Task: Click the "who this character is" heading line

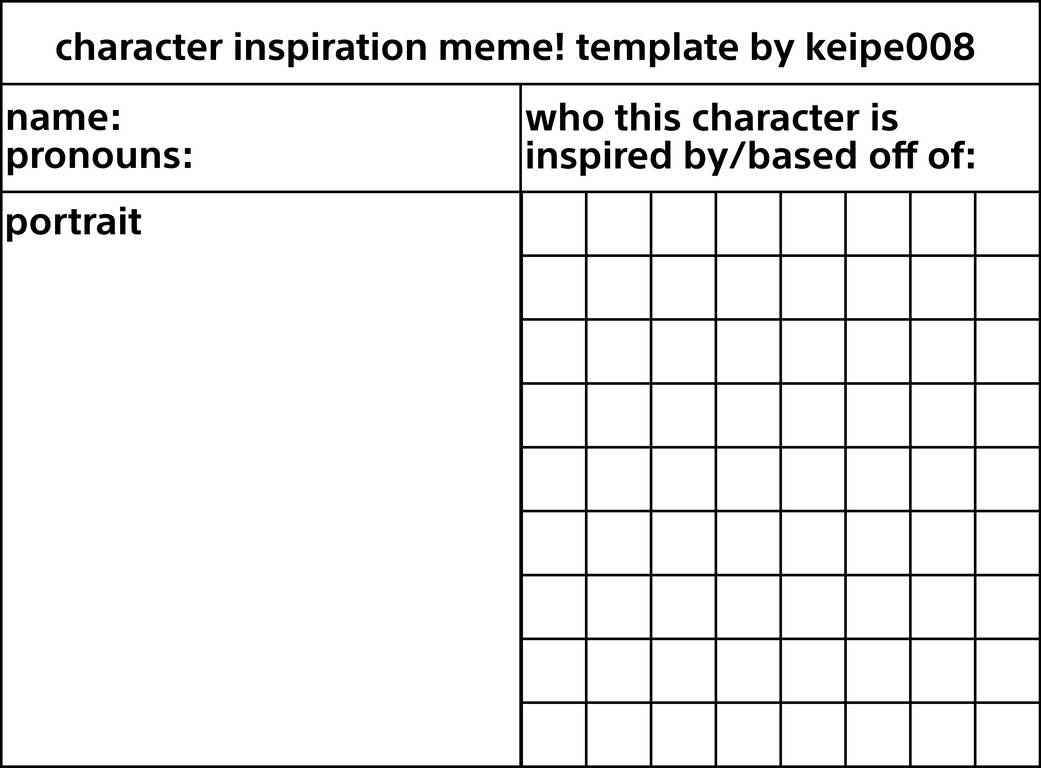Action: pos(711,119)
